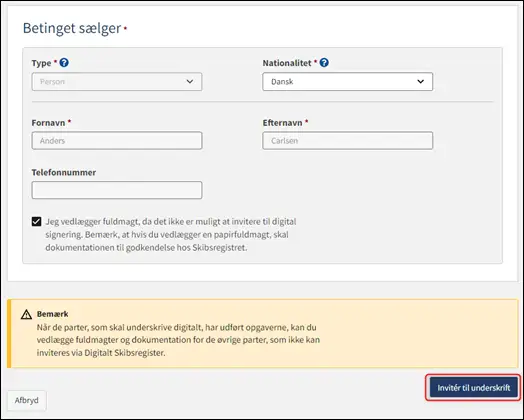Click the Afbryd cancel button
The height and width of the screenshot is (420, 524).
coord(27,400)
